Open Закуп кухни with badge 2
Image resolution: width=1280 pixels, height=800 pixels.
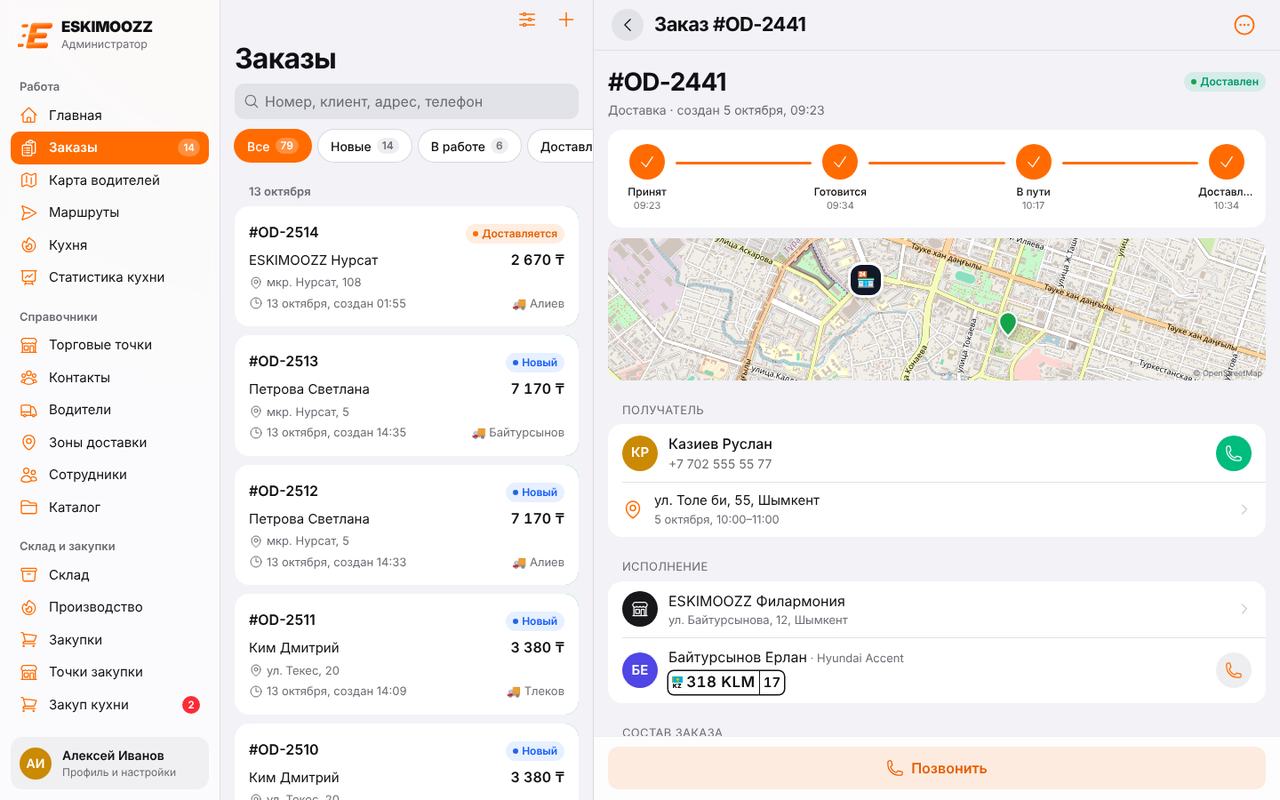click(110, 705)
